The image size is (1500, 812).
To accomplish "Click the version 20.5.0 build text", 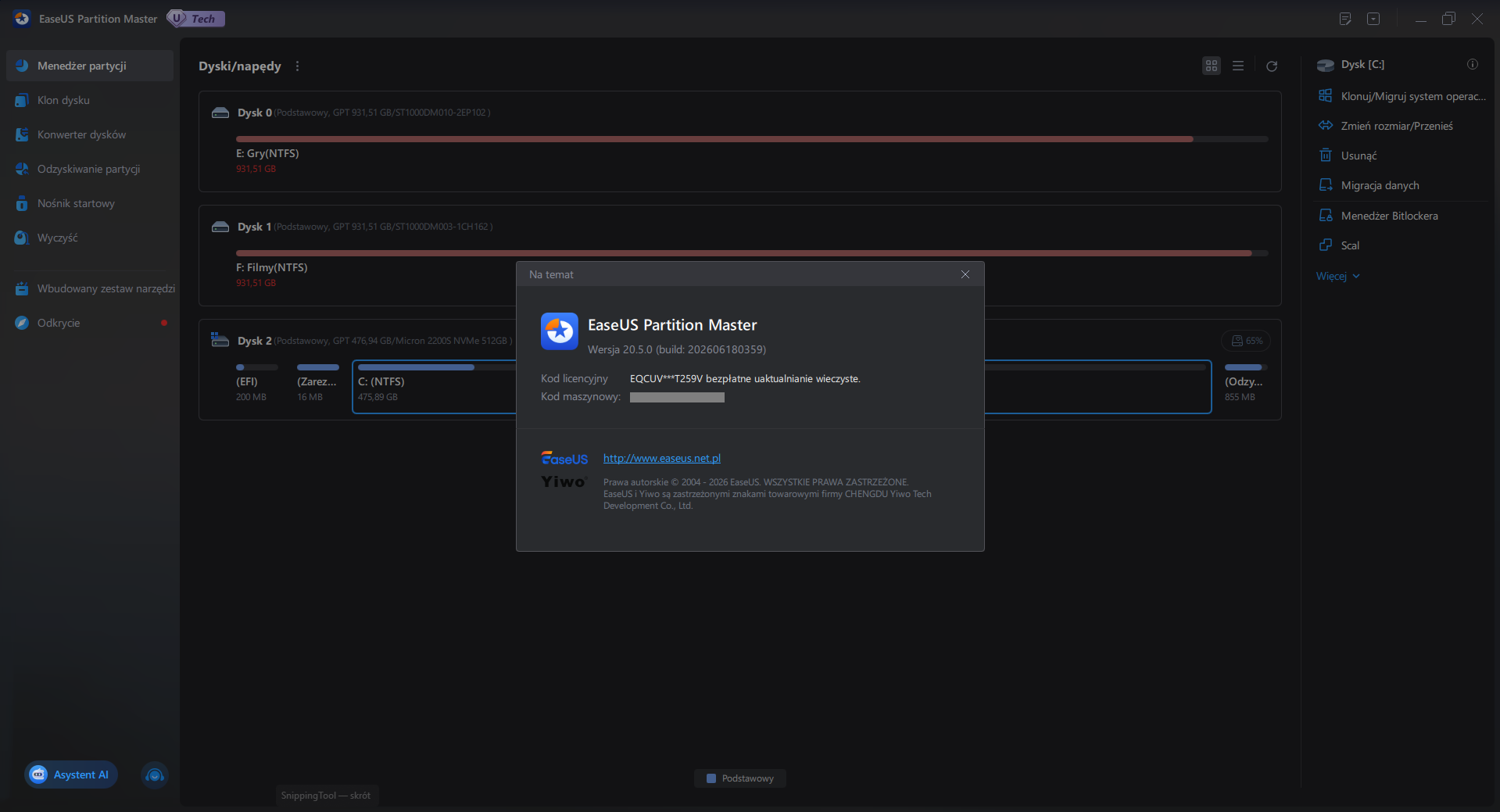I will (x=677, y=349).
